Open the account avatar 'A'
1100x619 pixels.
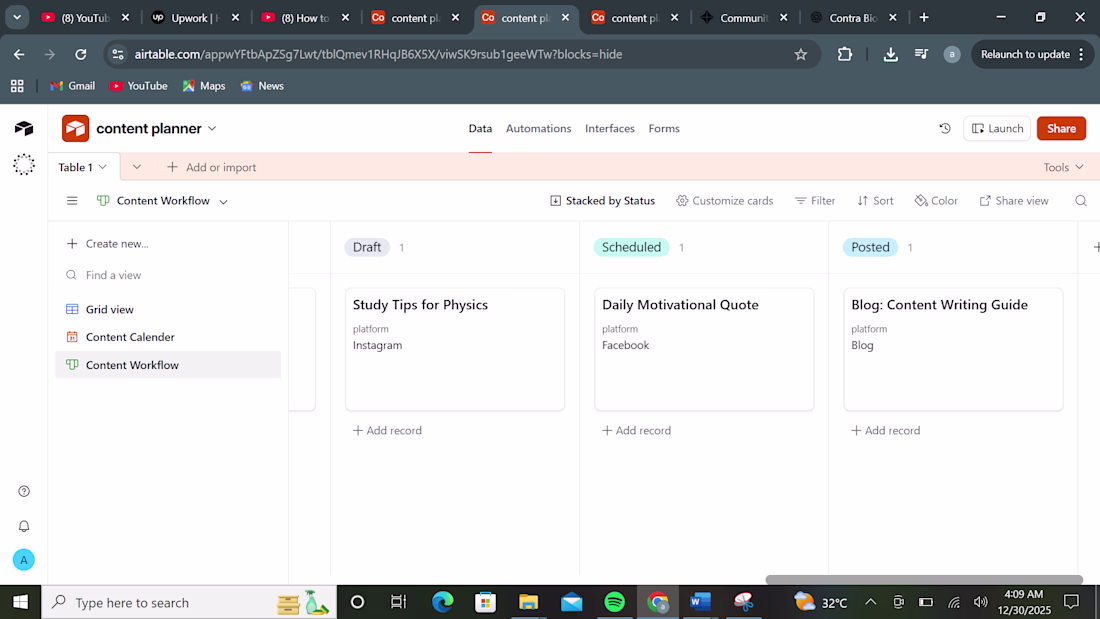24,559
